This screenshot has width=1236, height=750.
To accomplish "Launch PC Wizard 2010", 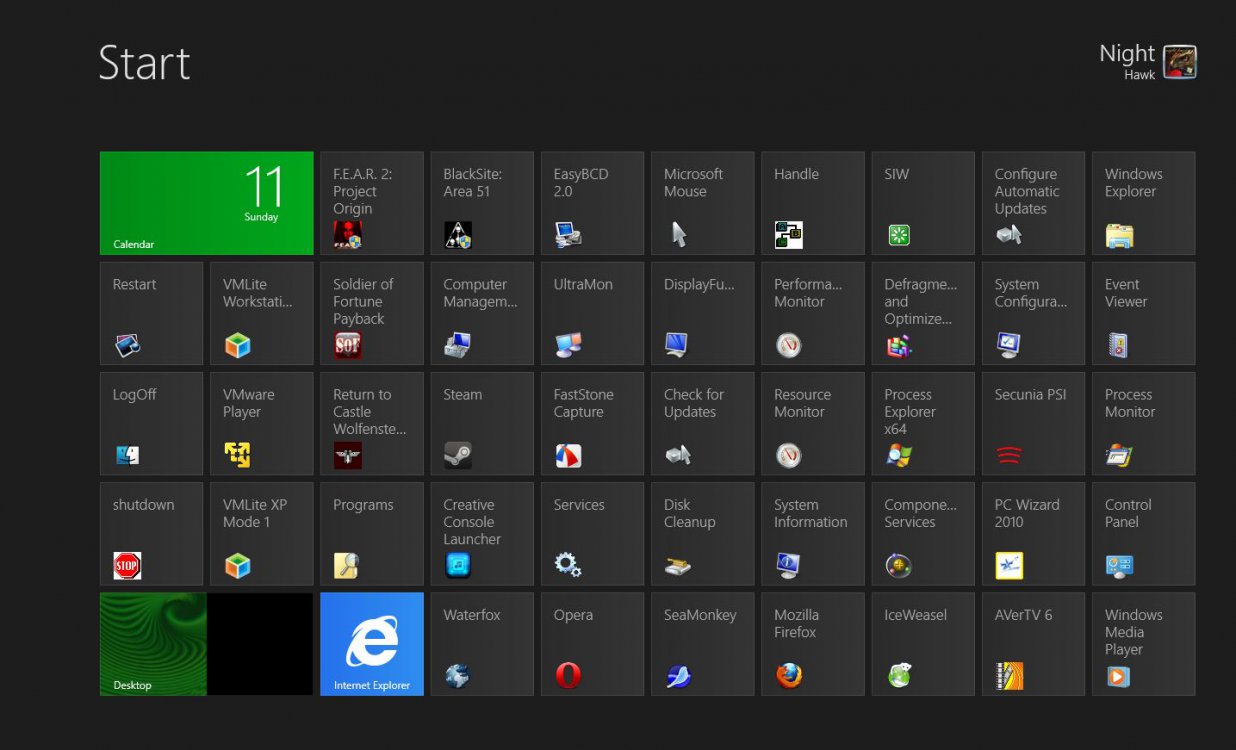I will [x=1033, y=534].
